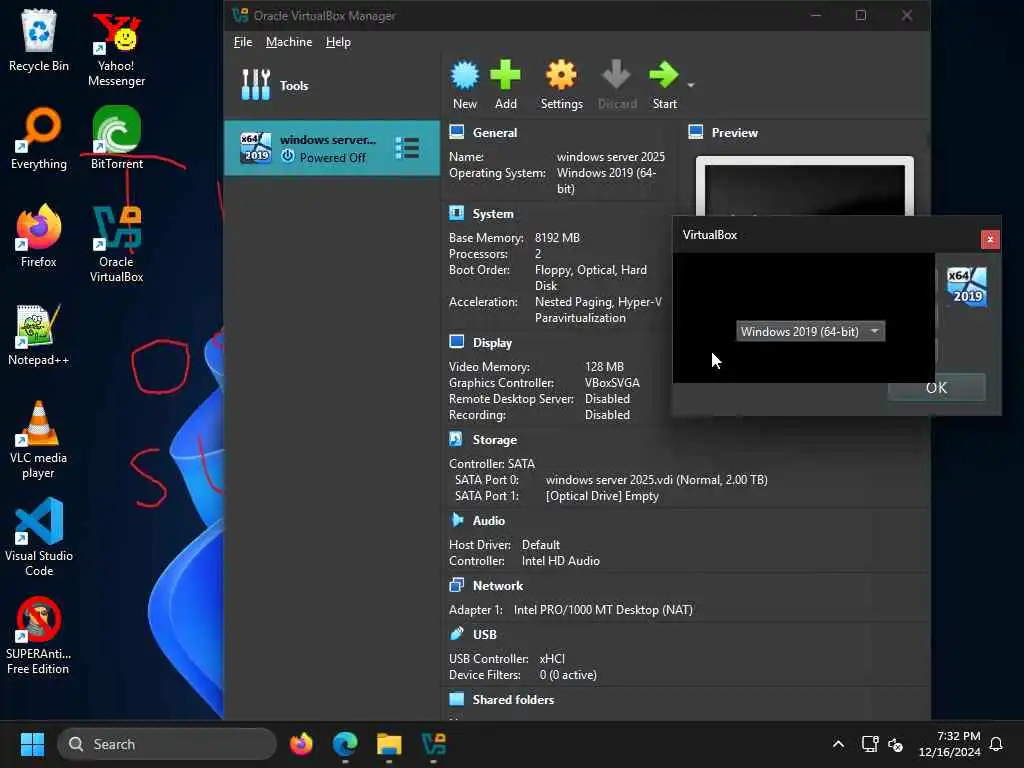Click the Preview panel icon
Image resolution: width=1024 pixels, height=768 pixels.
[696, 132]
